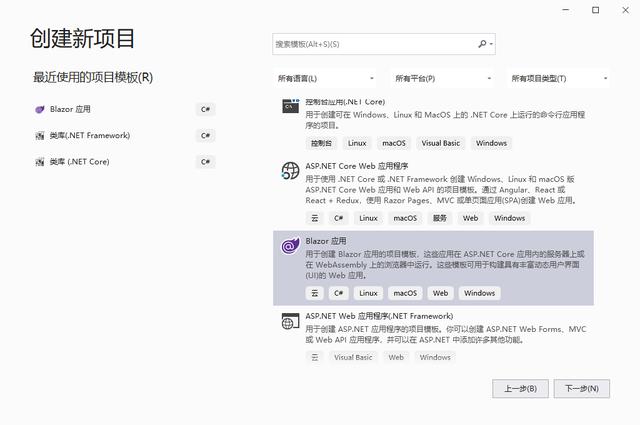Click Visual Basic tag on ASP.NET Web Framework template
640x425 pixels.
pyautogui.click(x=353, y=358)
